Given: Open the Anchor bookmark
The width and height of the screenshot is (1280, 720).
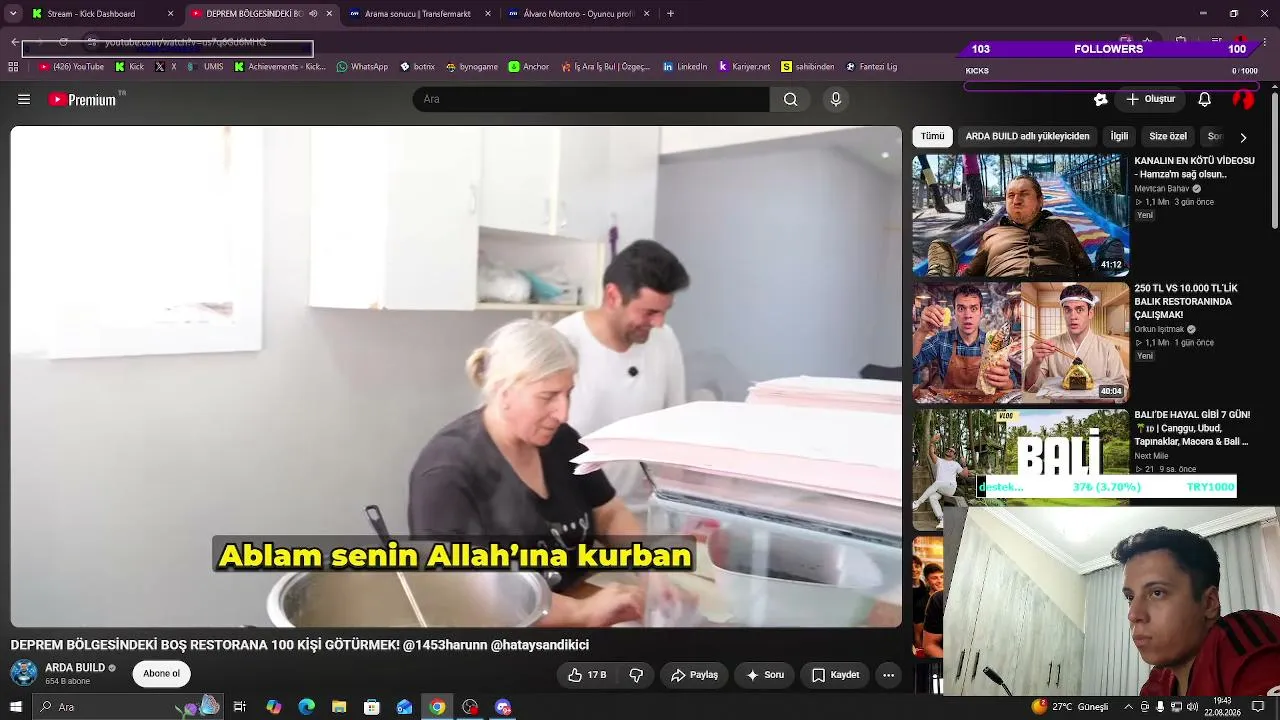Looking at the screenshot, I should pyautogui.click(x=529, y=67).
